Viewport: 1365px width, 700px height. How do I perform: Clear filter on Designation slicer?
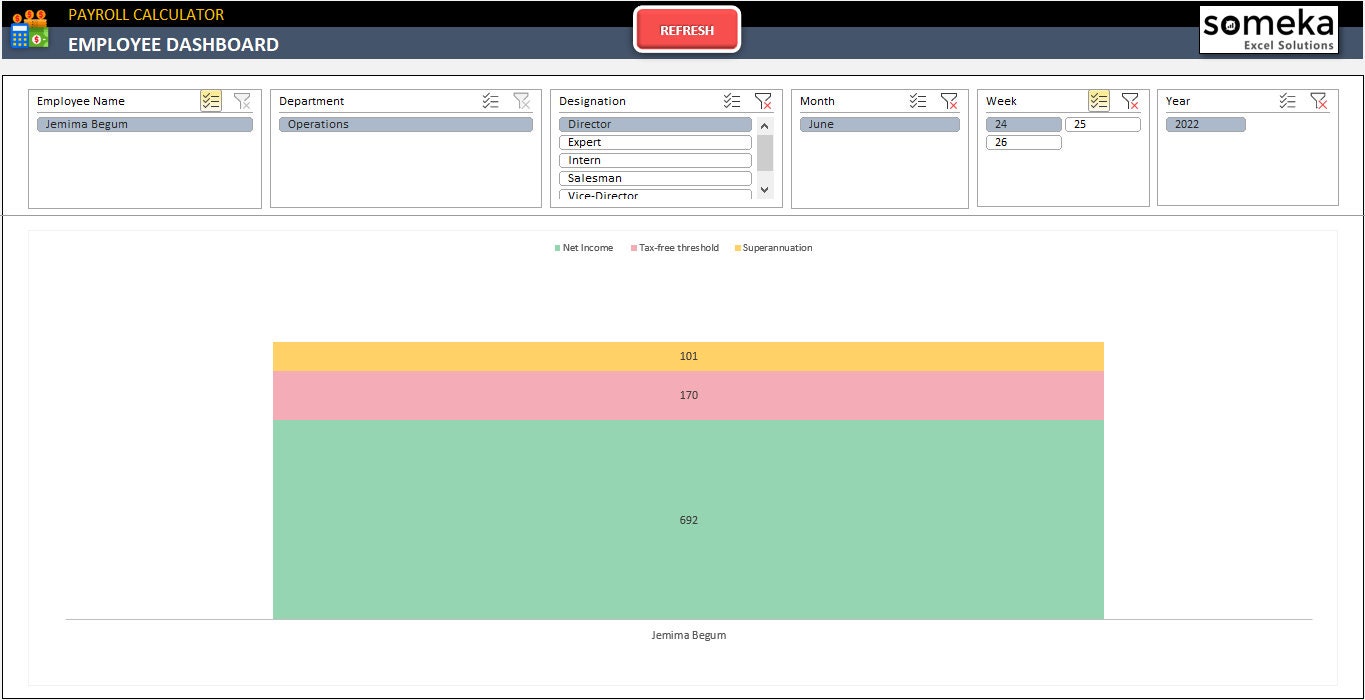coord(763,100)
